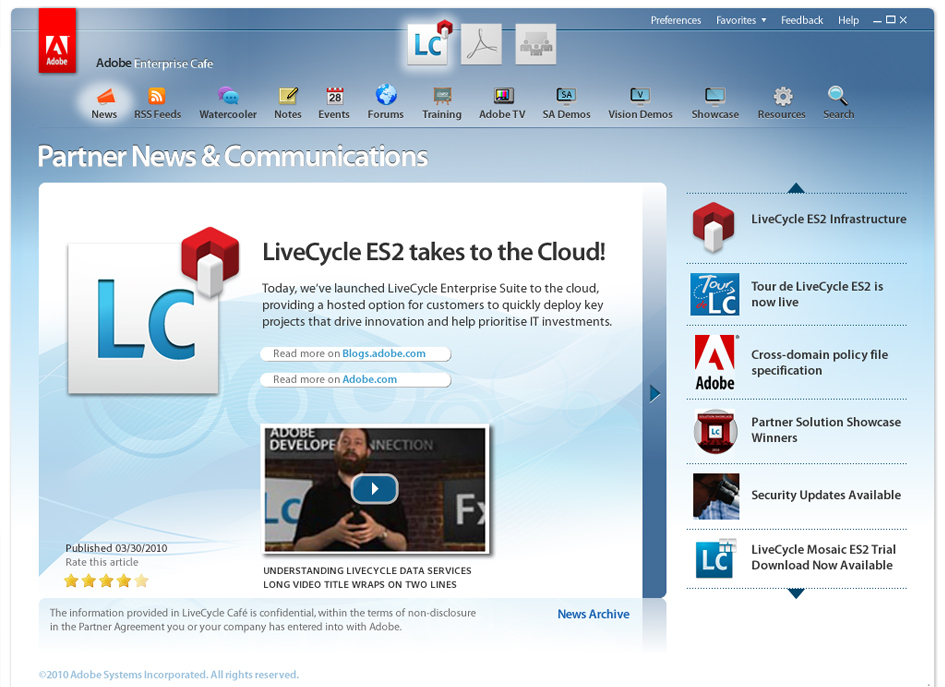Viewport: 945px width, 687px height.
Task: Open the News Archive link
Action: pos(593,614)
